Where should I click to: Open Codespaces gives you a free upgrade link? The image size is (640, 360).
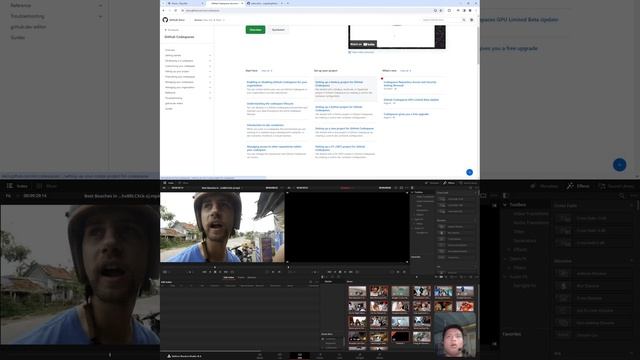(406, 114)
